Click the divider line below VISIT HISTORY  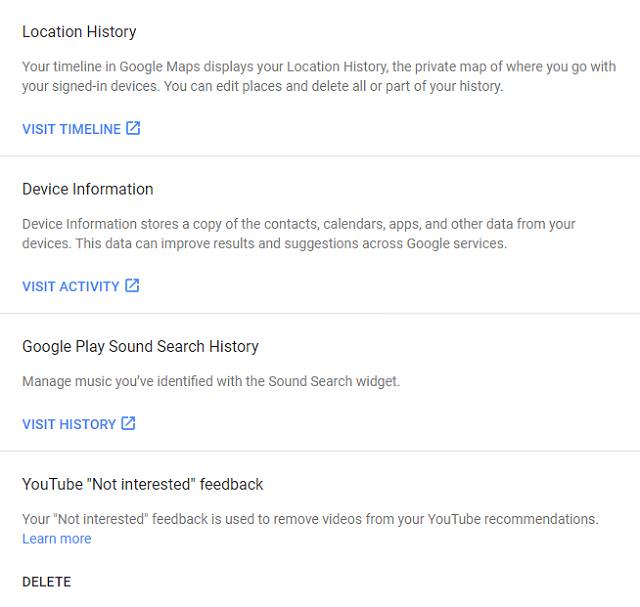point(320,451)
